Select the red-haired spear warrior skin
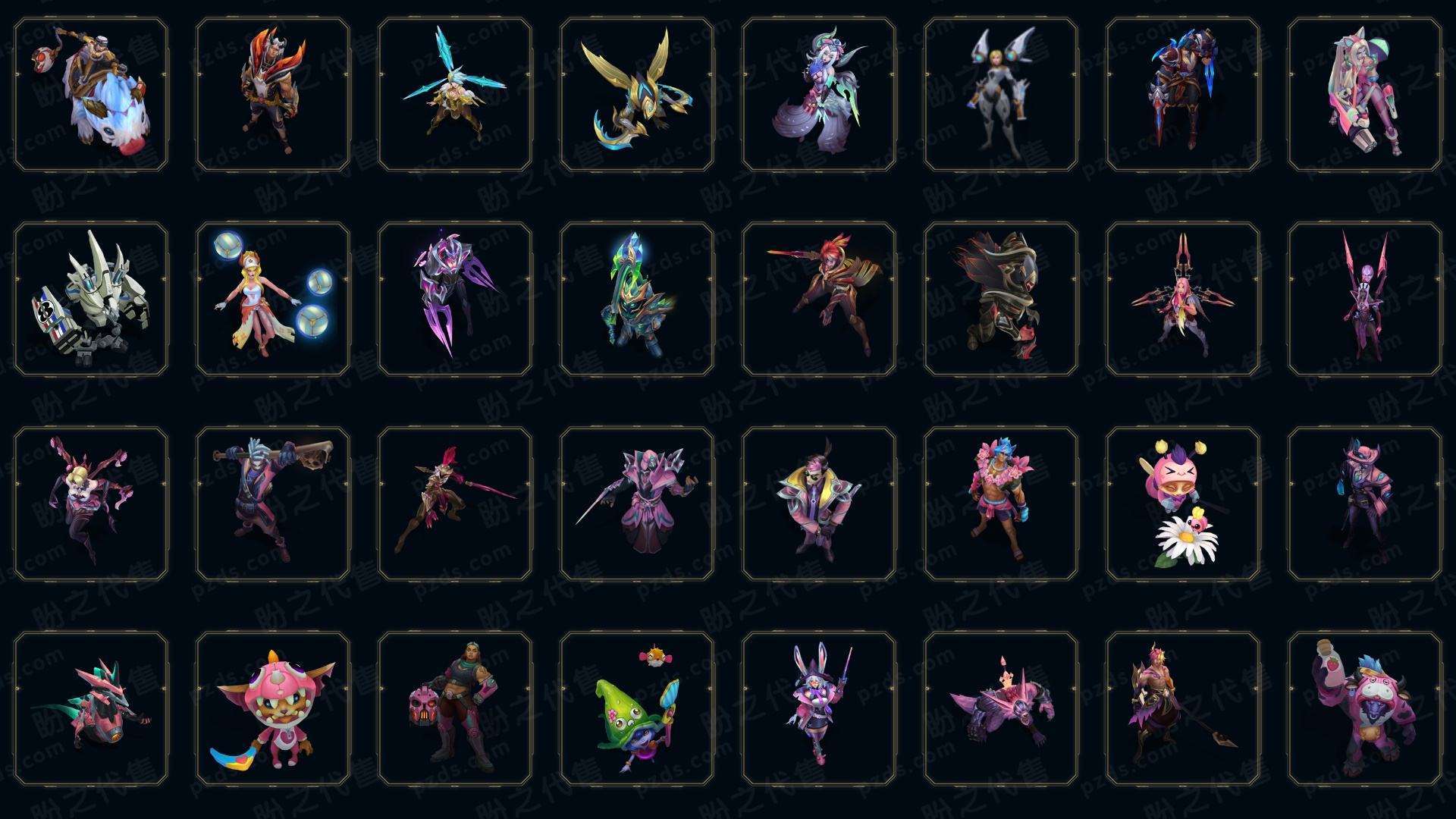Screen dimensions: 1456x819 pyautogui.click(x=819, y=299)
